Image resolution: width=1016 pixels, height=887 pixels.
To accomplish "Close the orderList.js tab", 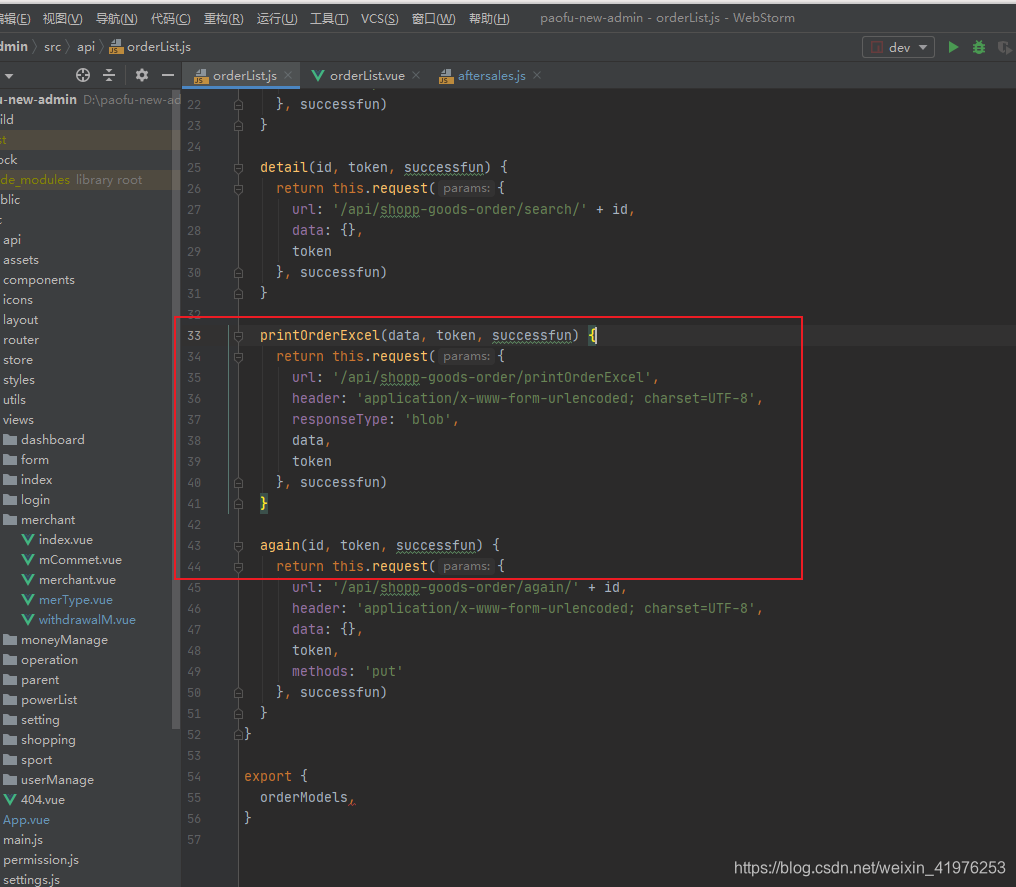I will click(288, 75).
